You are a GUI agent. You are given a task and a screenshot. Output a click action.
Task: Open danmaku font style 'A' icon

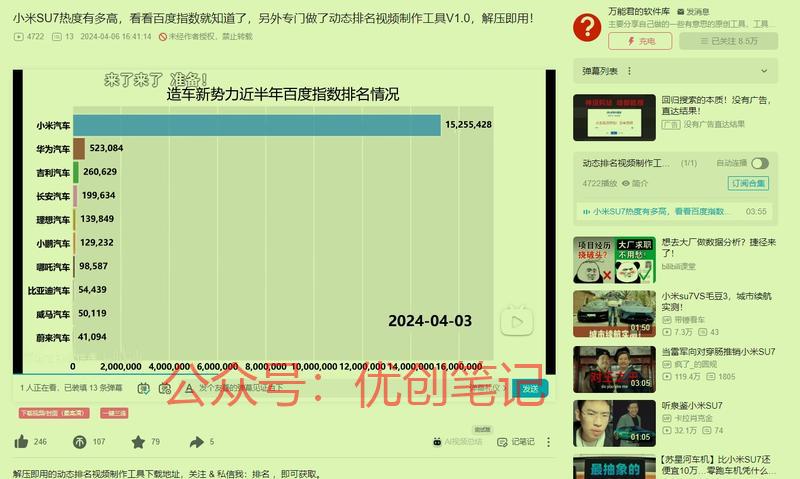[189, 388]
